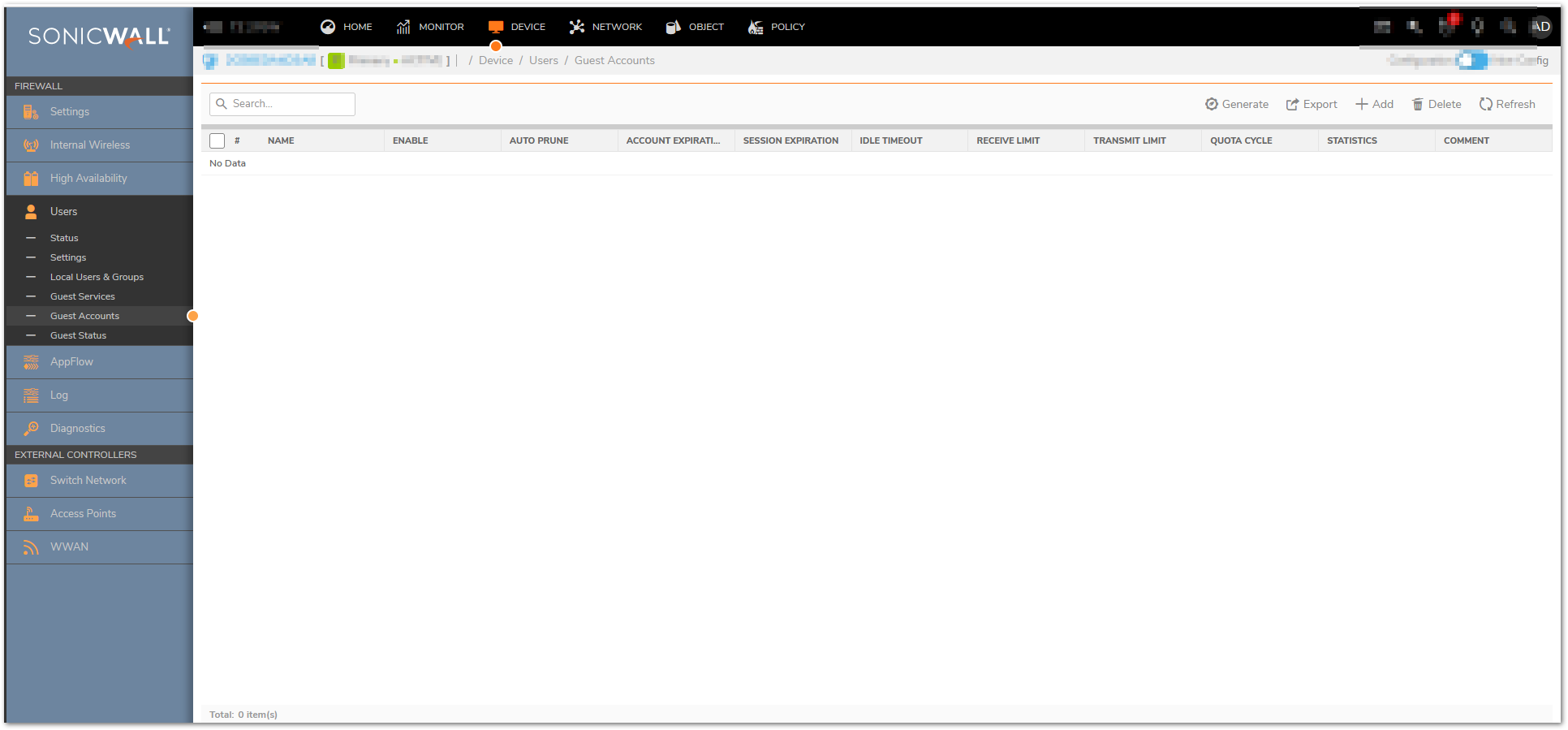Open the Diagnostics section icon
The width and height of the screenshot is (1568, 730).
pyautogui.click(x=31, y=429)
